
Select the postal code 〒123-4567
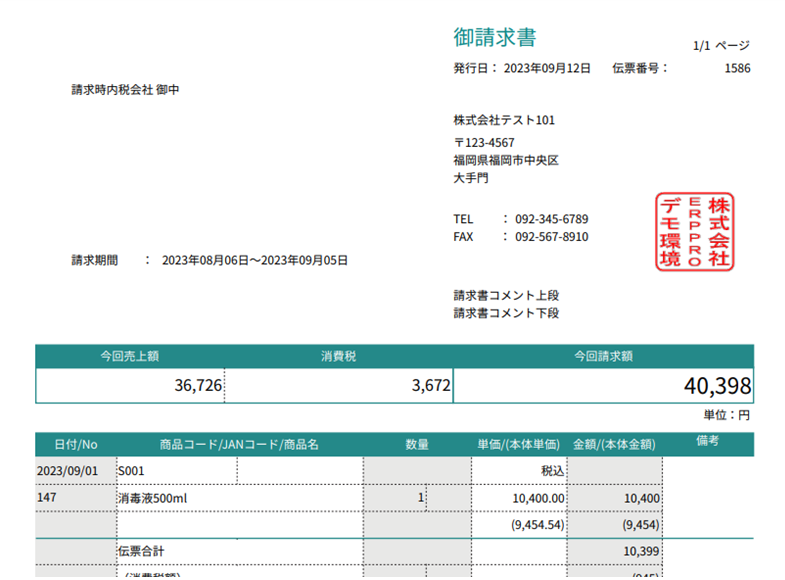(x=484, y=142)
